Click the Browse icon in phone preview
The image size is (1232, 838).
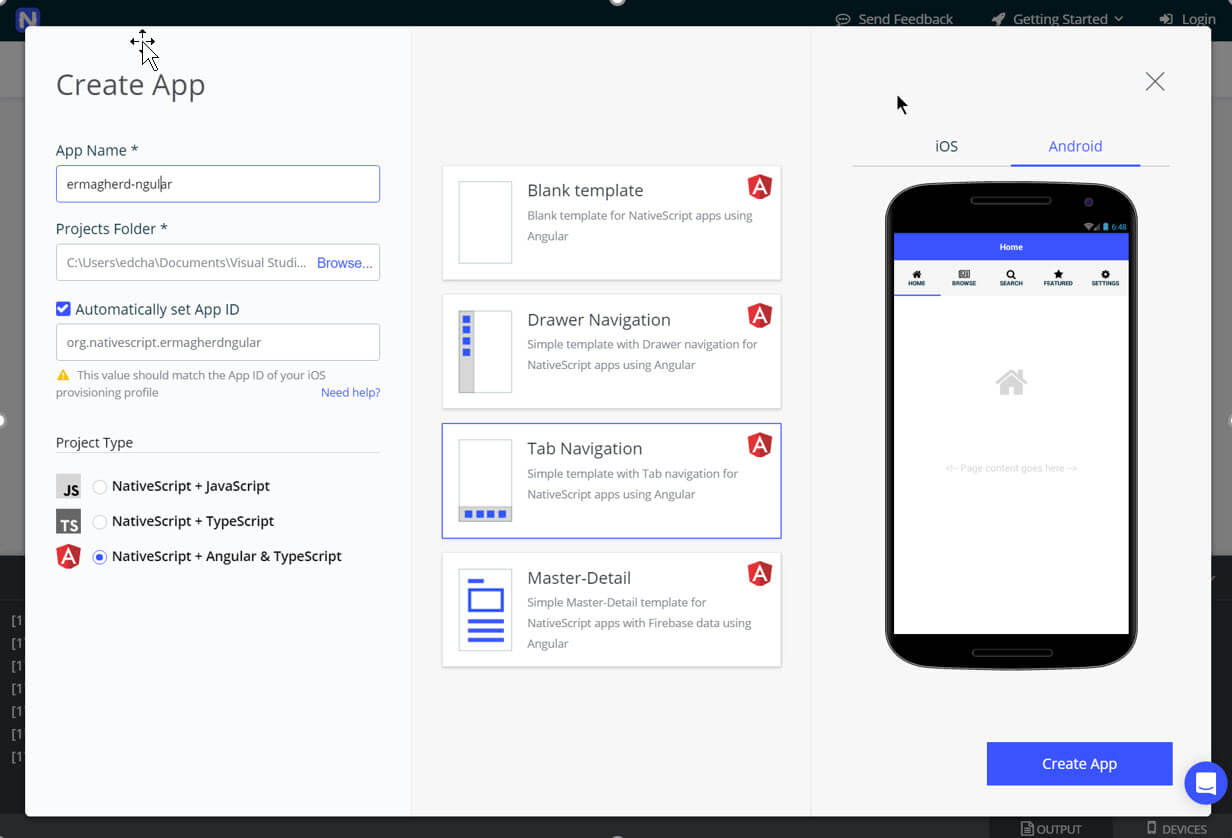964,275
